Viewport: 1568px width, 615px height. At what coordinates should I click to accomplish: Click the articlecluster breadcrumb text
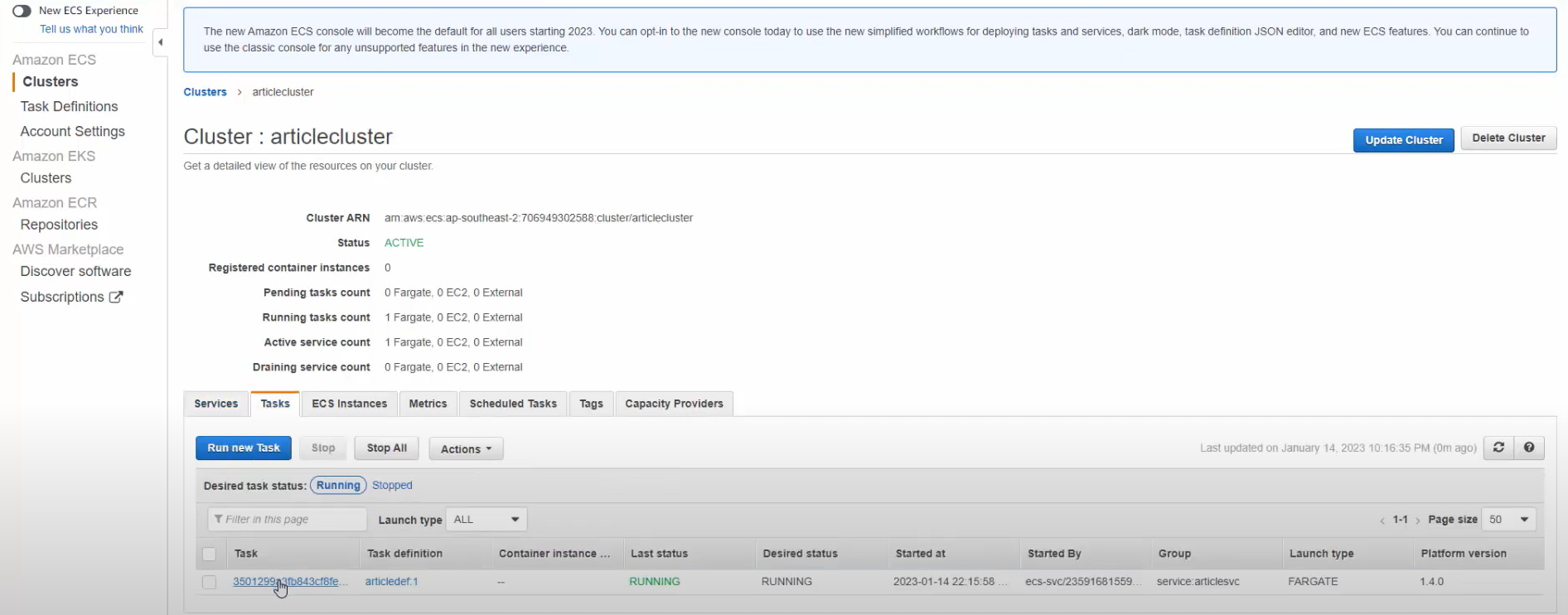point(283,92)
